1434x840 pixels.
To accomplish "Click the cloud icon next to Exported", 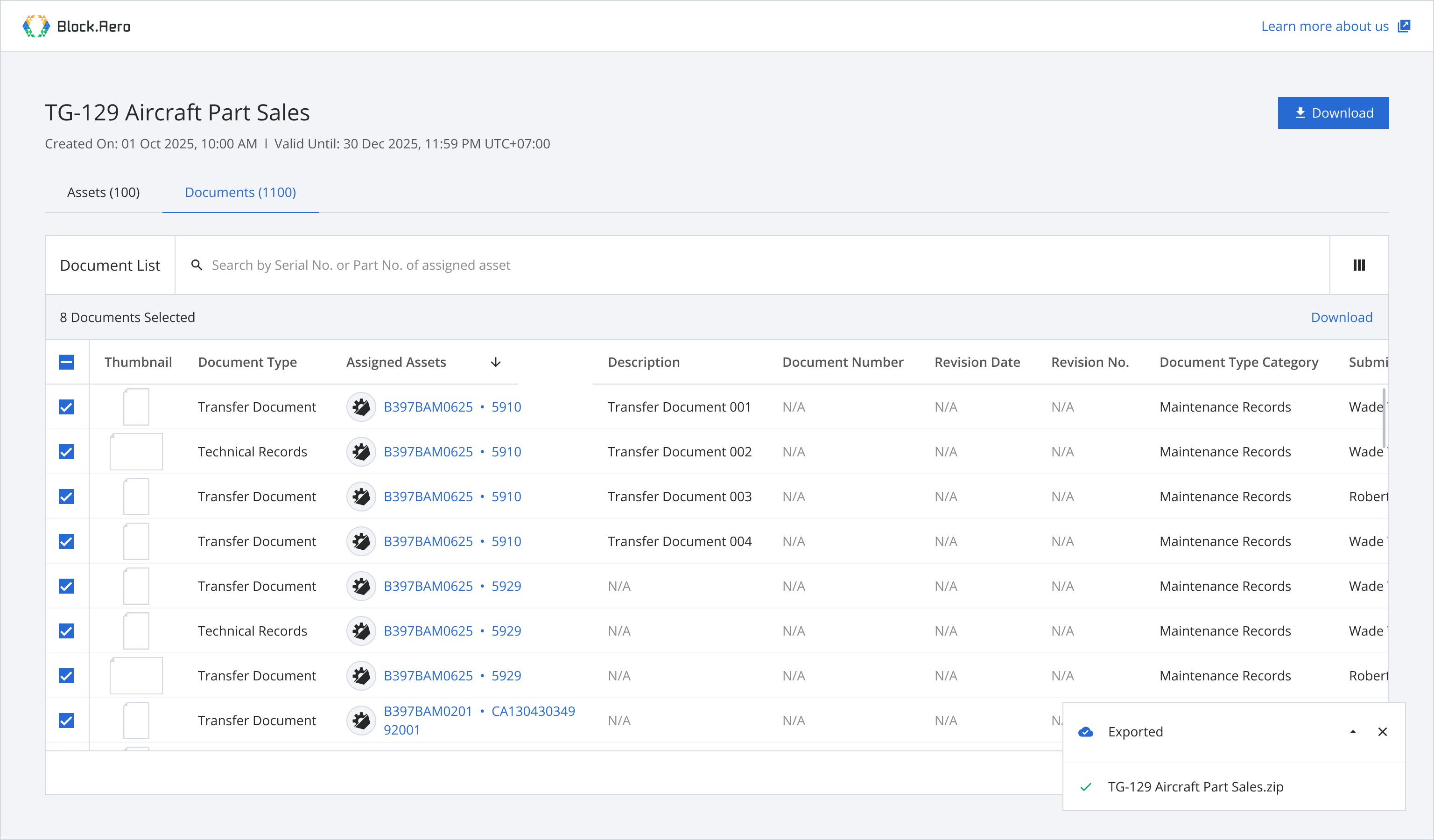I will pos(1085,732).
